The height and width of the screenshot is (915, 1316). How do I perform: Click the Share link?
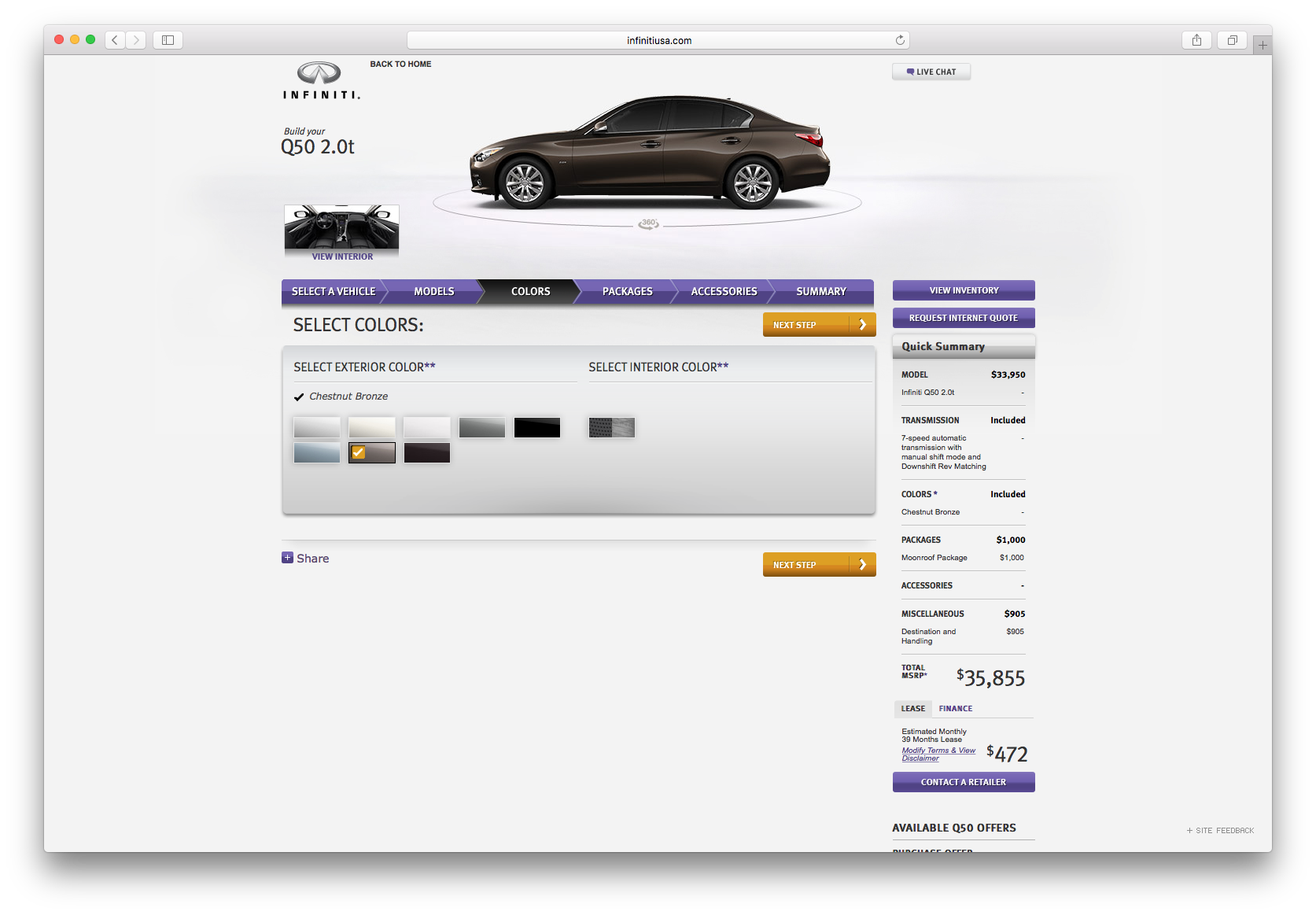(312, 559)
